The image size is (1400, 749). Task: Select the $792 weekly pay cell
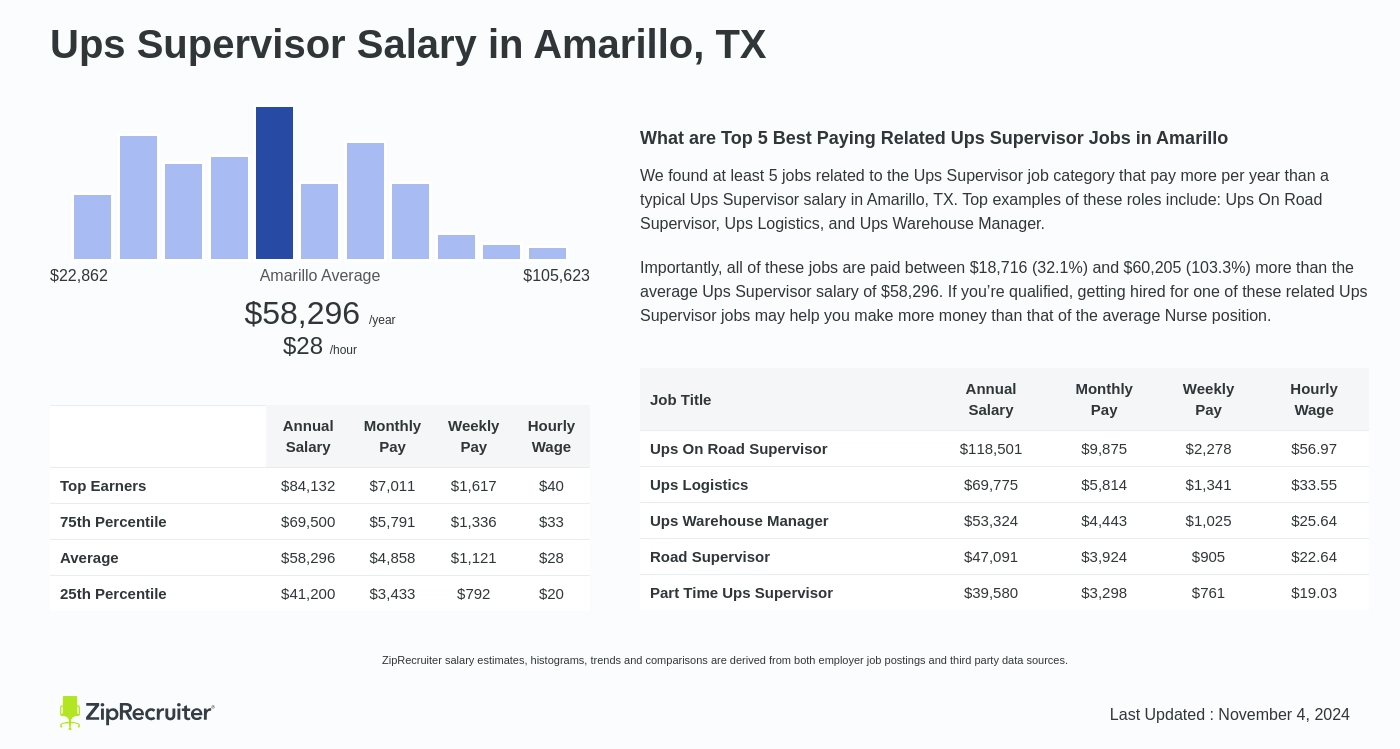(x=473, y=593)
